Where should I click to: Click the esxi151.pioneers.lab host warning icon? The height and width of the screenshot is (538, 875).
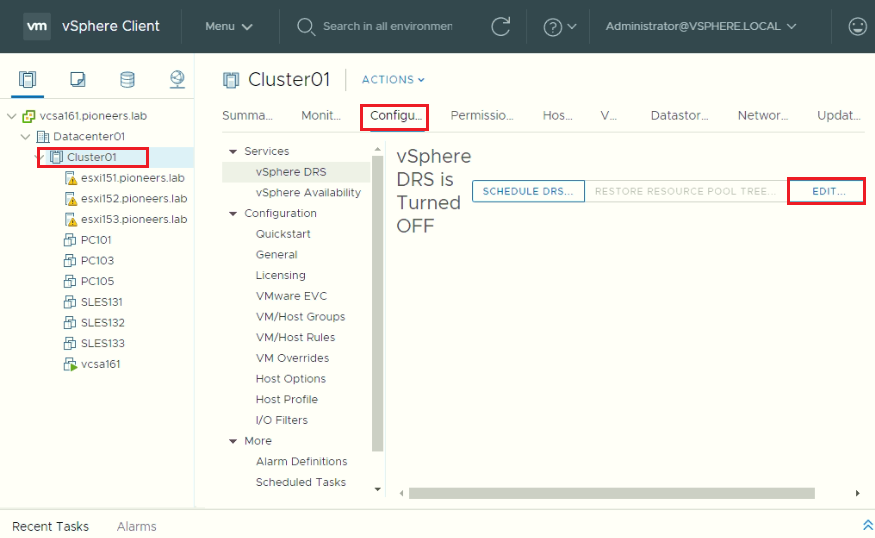tap(70, 178)
